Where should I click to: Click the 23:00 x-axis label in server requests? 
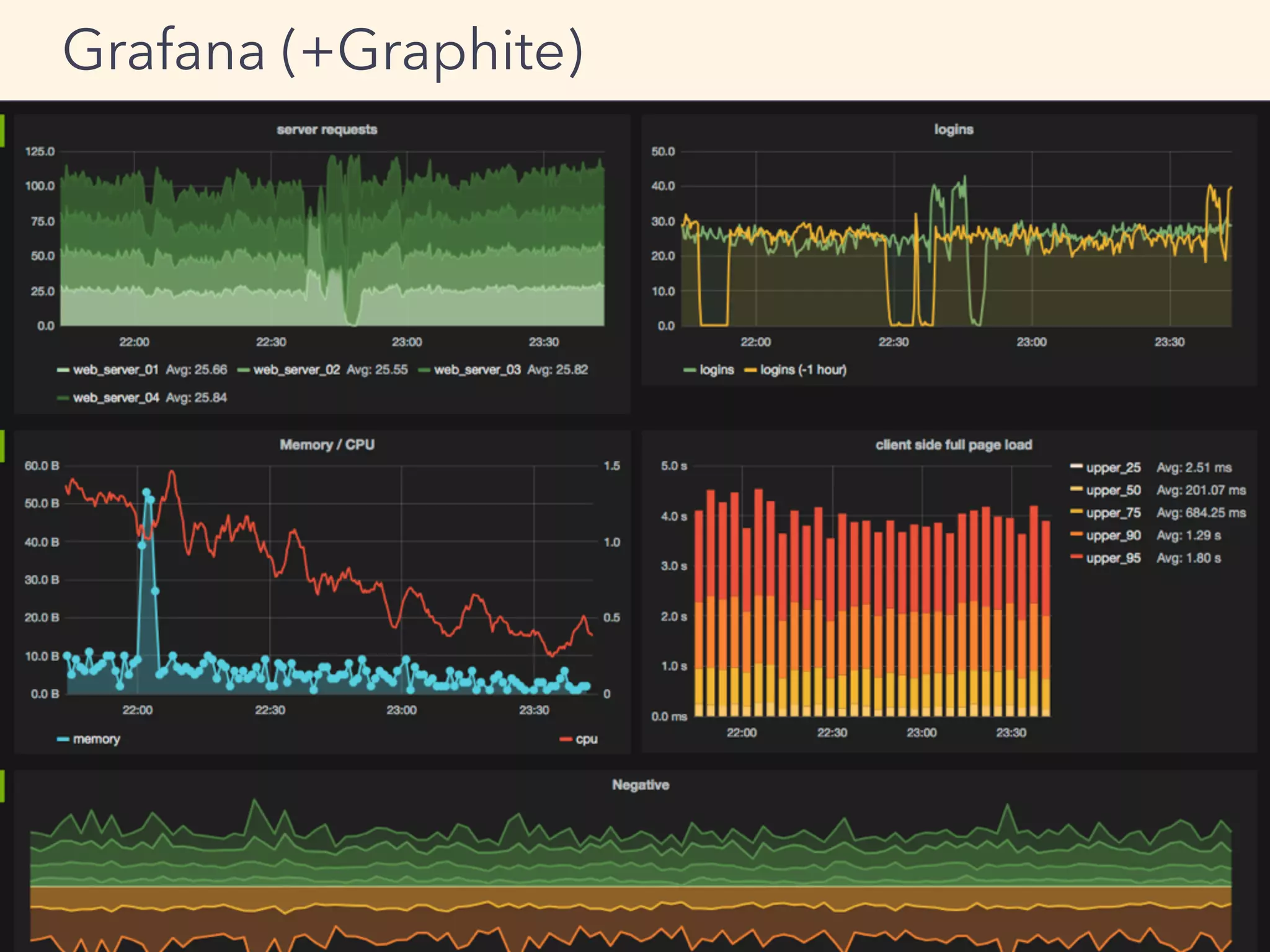click(x=407, y=342)
